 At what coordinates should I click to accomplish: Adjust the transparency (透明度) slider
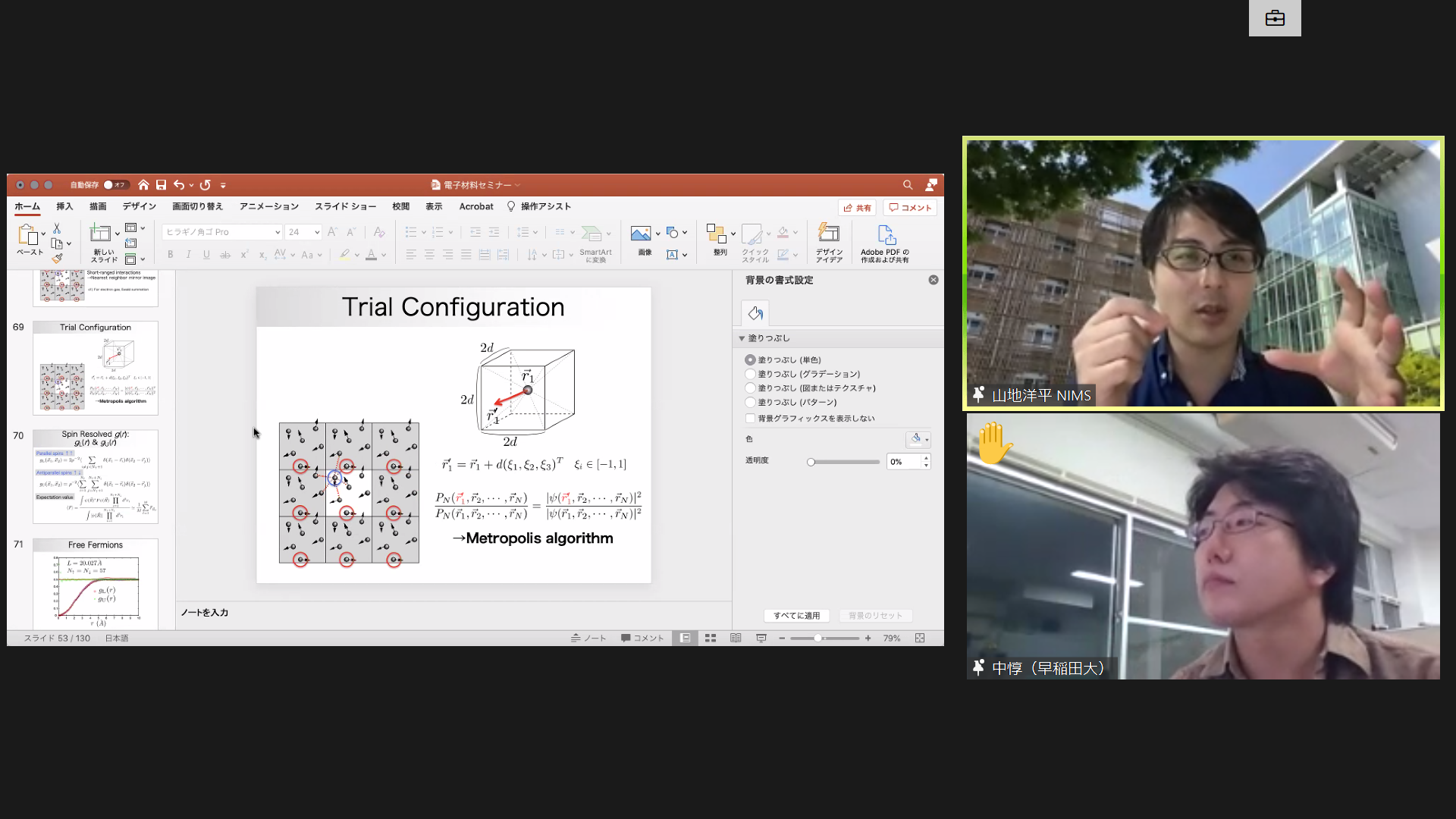point(843,462)
